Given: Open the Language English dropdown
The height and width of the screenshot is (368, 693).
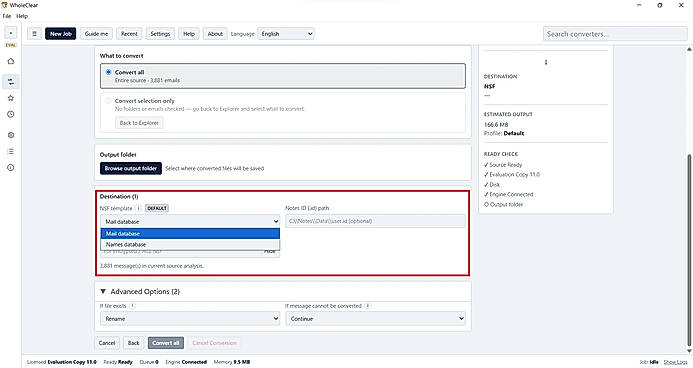Looking at the screenshot, I should click(x=286, y=34).
